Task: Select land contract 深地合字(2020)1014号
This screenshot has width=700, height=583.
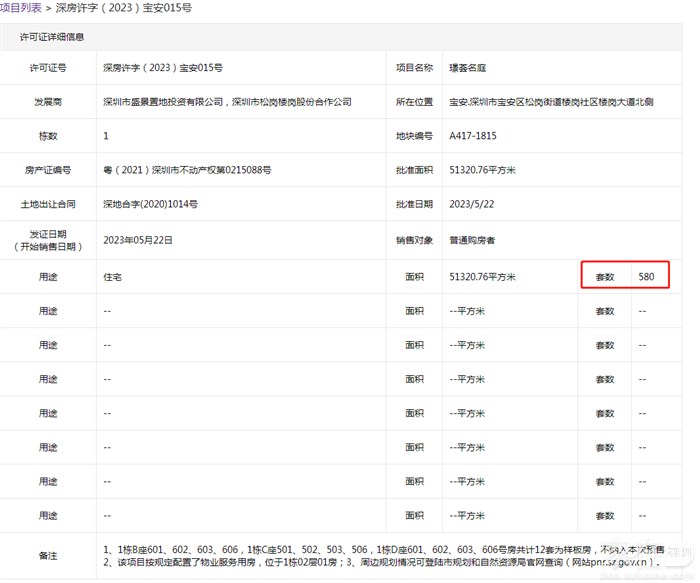Action: (150, 204)
